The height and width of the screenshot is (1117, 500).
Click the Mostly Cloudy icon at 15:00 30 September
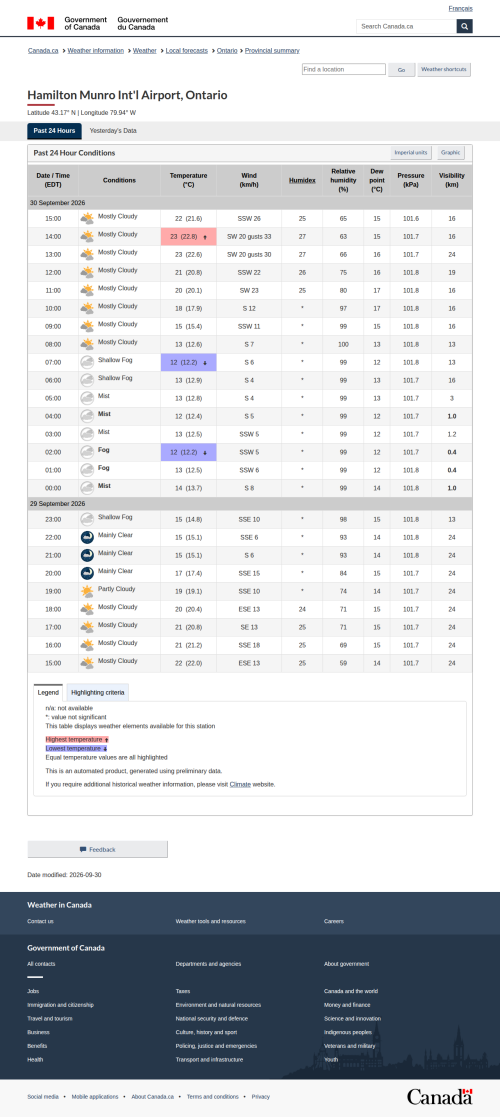pos(87,218)
